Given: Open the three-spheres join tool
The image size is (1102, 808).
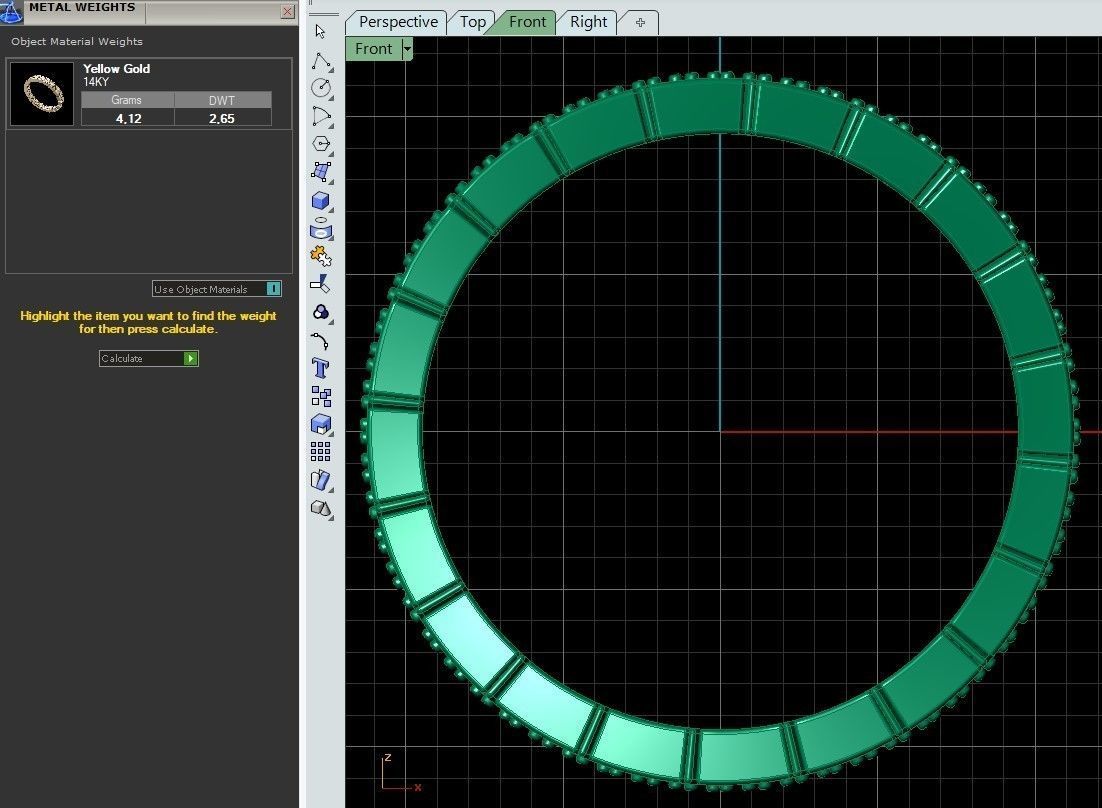Looking at the screenshot, I should click(321, 313).
